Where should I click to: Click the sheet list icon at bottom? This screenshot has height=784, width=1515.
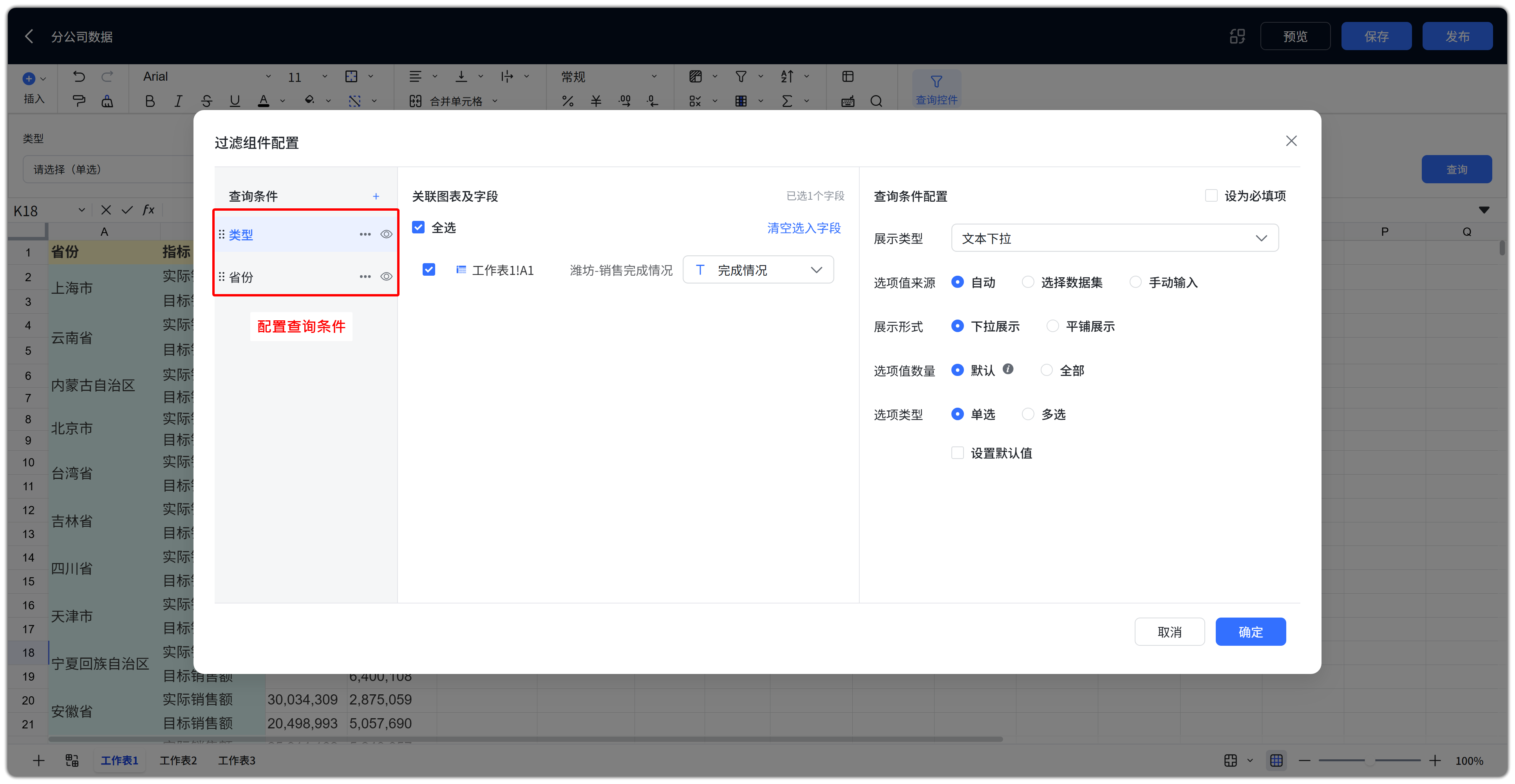[72, 761]
